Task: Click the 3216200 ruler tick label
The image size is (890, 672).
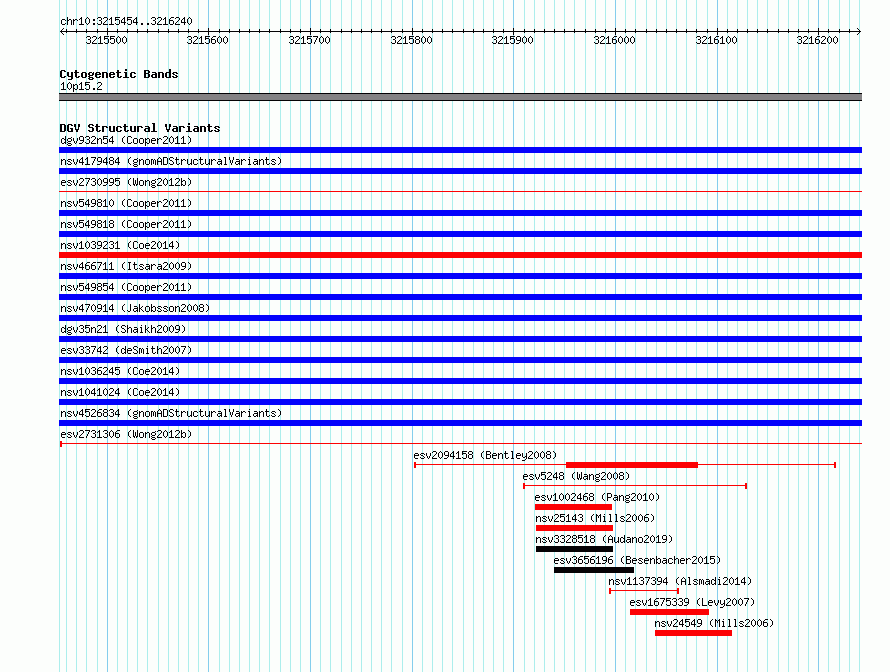Action: 817,40
